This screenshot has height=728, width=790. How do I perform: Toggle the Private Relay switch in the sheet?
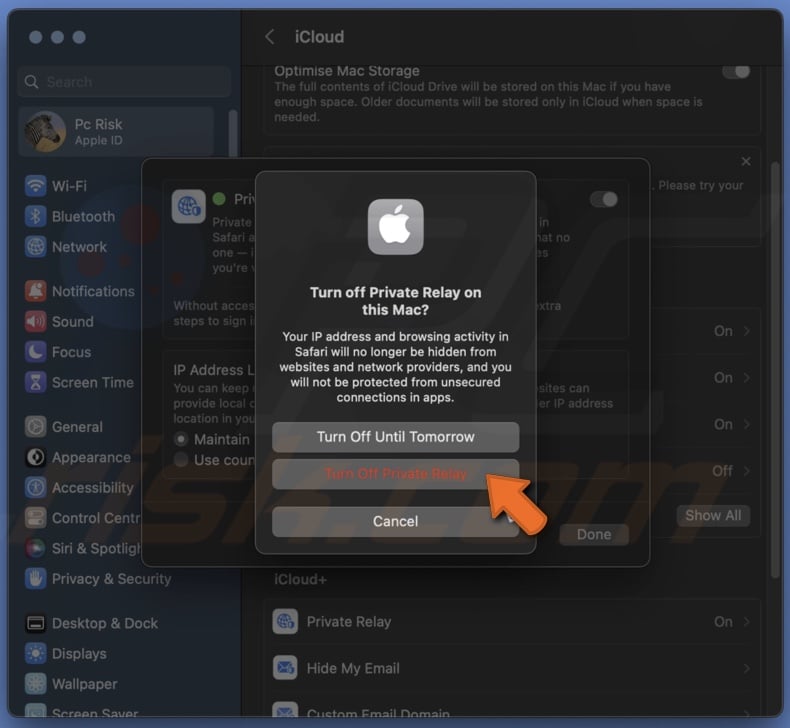pos(604,200)
